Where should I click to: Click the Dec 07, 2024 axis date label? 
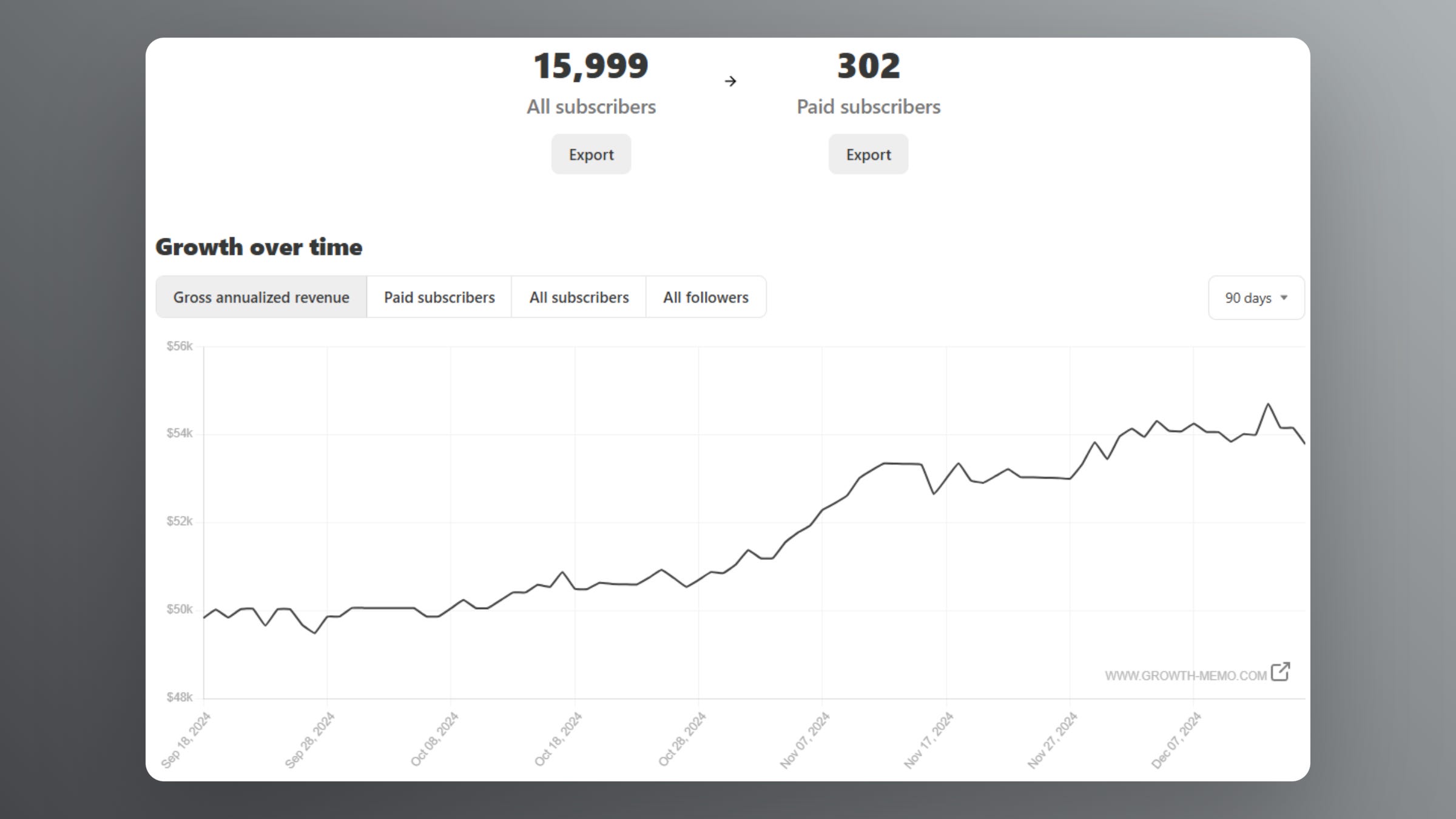click(1176, 740)
